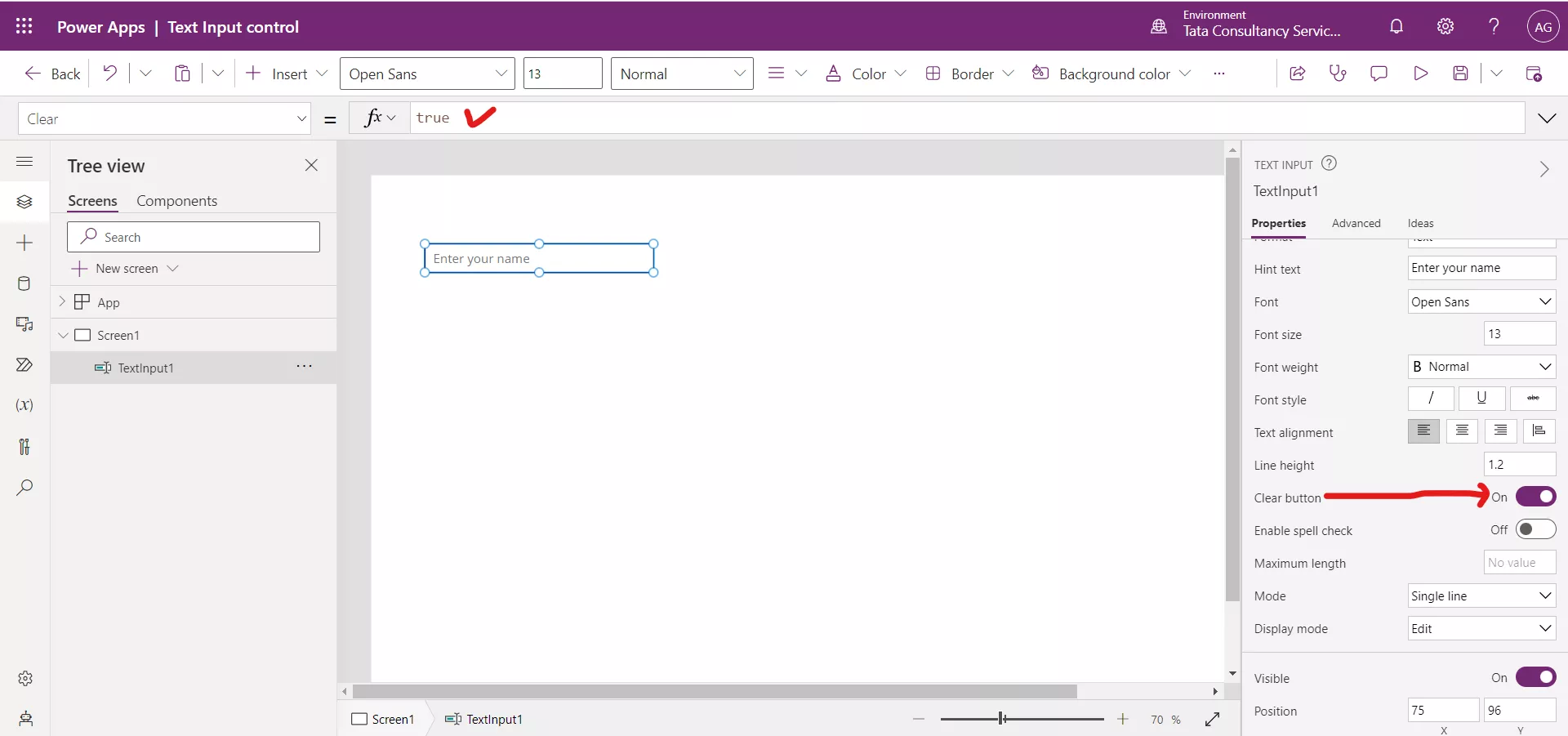This screenshot has width=1568, height=736.
Task: Set text alignment to center
Action: (x=1462, y=430)
